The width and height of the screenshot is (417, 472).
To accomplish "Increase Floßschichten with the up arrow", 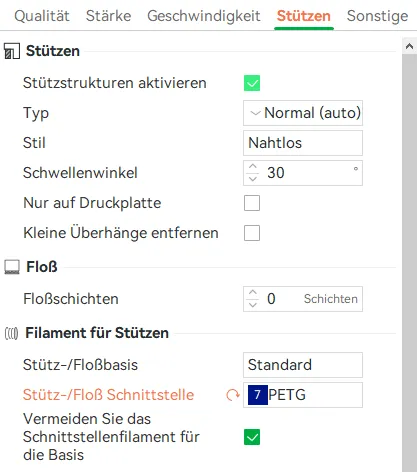I will [x=253, y=292].
